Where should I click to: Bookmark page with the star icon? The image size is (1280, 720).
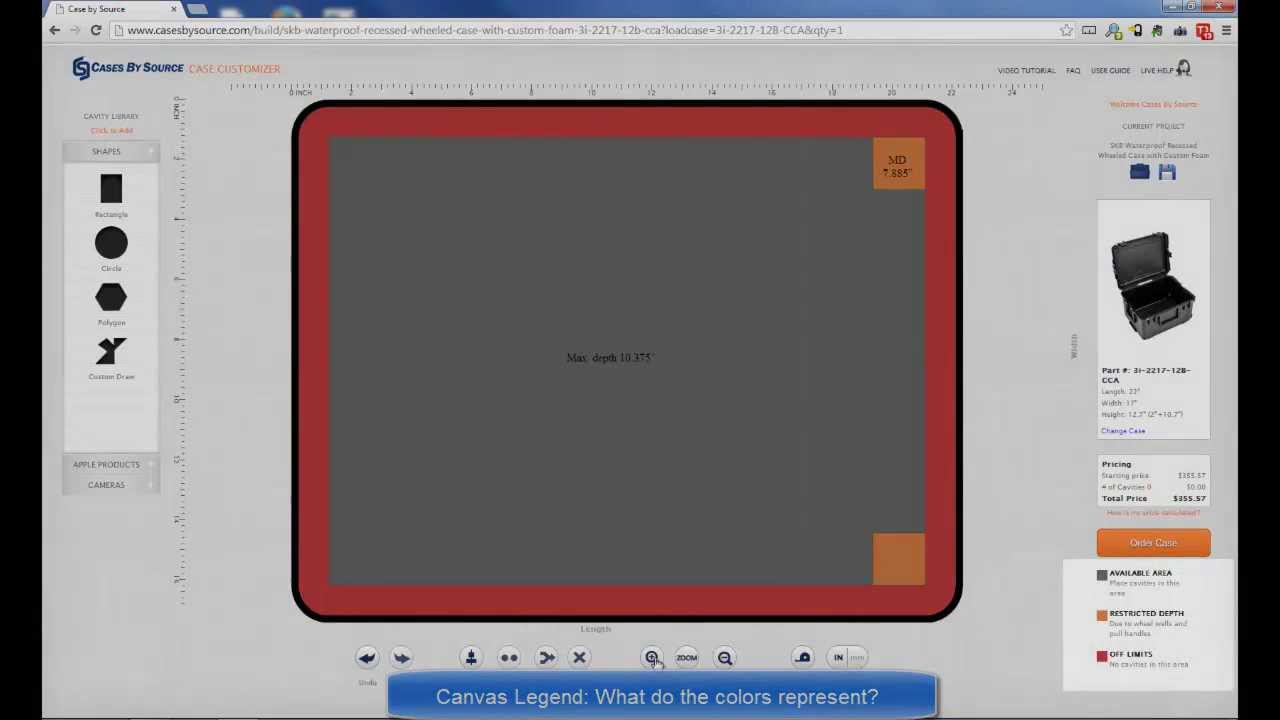[x=1066, y=30]
